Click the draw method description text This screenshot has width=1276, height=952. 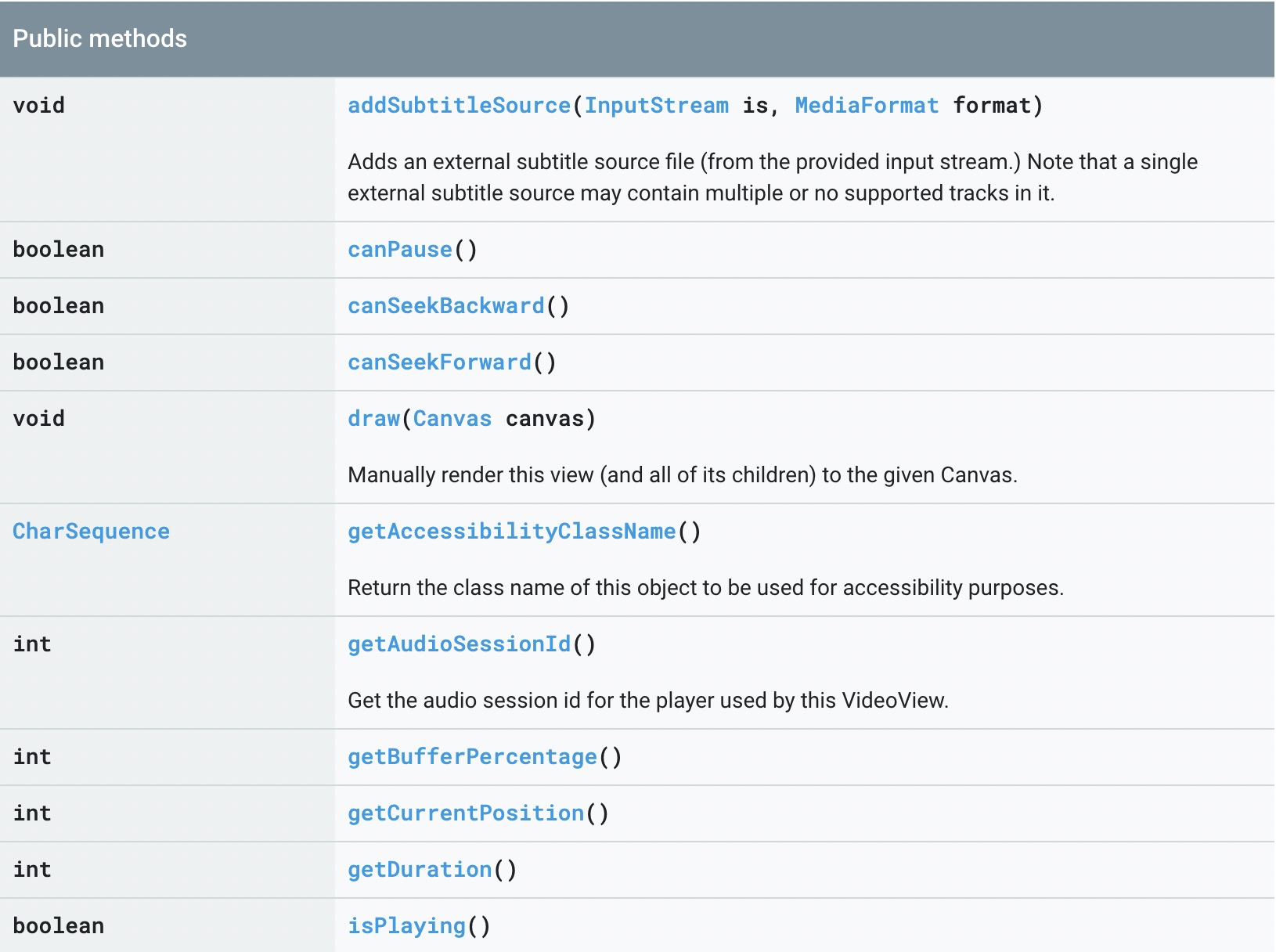(x=682, y=475)
